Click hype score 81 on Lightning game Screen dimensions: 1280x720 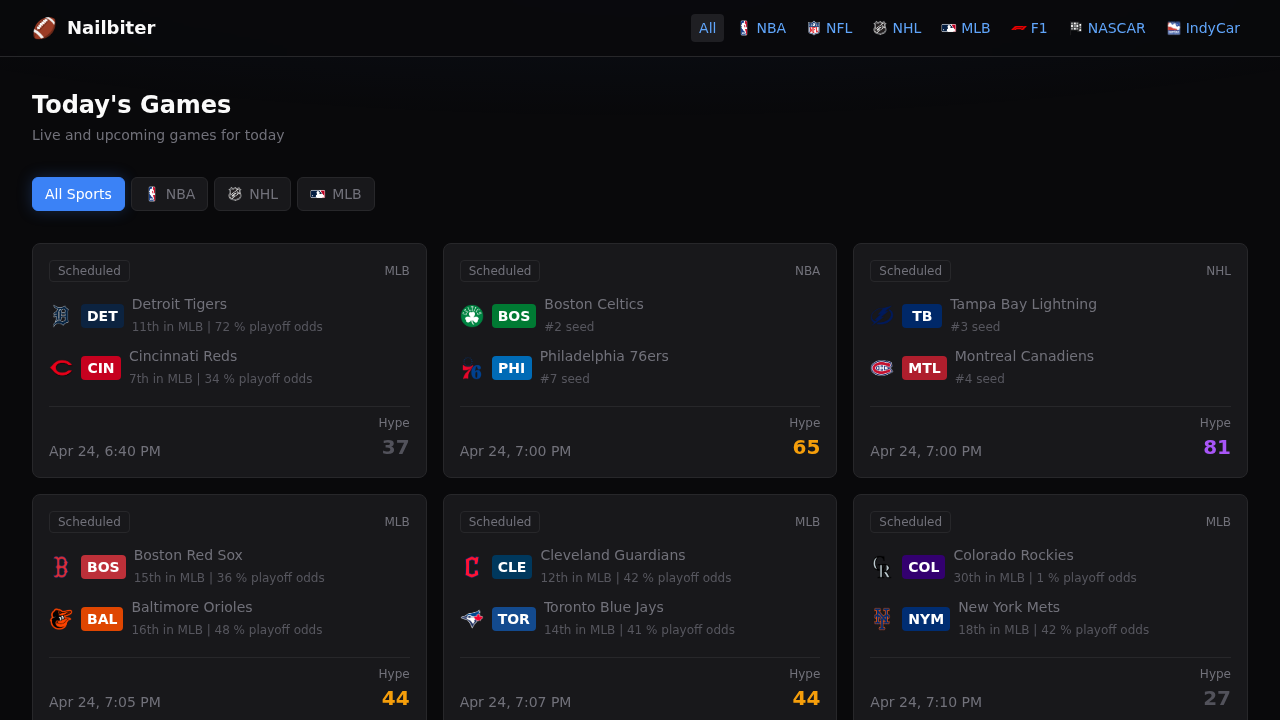tap(1217, 447)
